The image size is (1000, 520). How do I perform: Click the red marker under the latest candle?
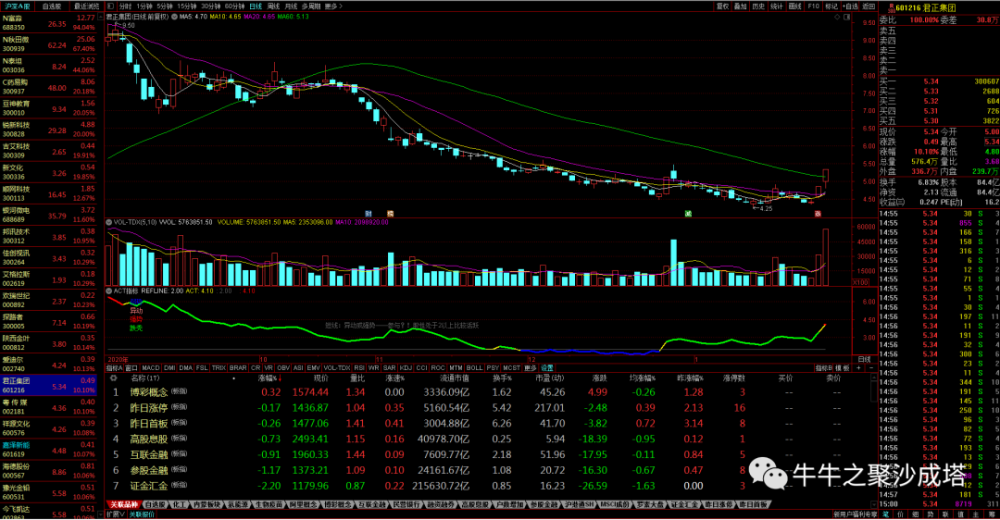818,213
